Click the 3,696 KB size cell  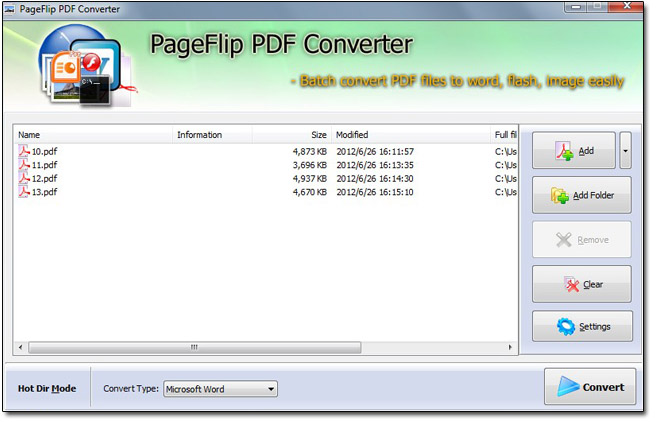310,165
